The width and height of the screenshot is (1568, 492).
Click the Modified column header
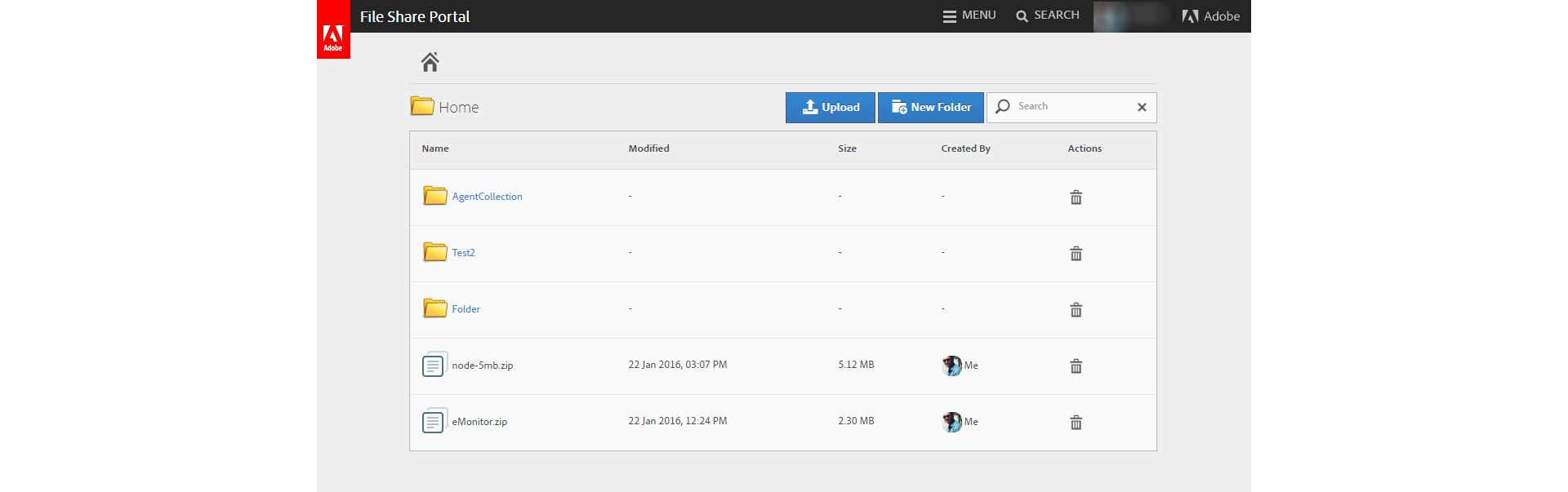coord(648,148)
